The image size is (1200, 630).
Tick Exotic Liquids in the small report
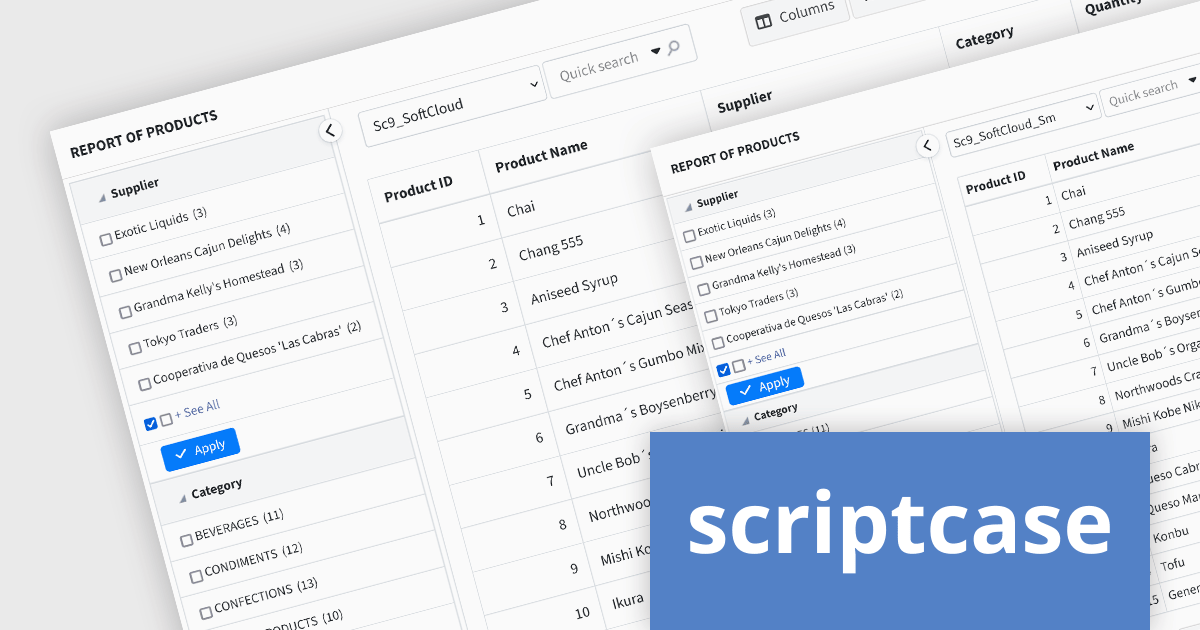(689, 236)
